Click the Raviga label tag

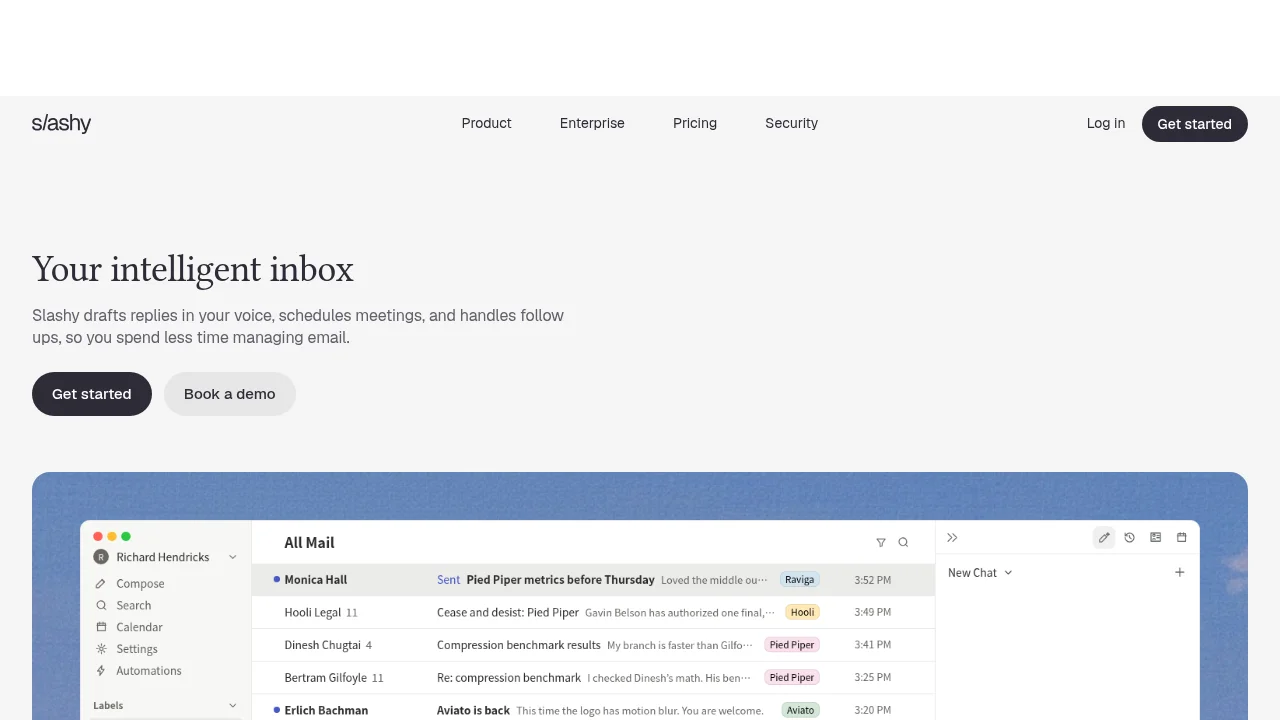coord(799,580)
